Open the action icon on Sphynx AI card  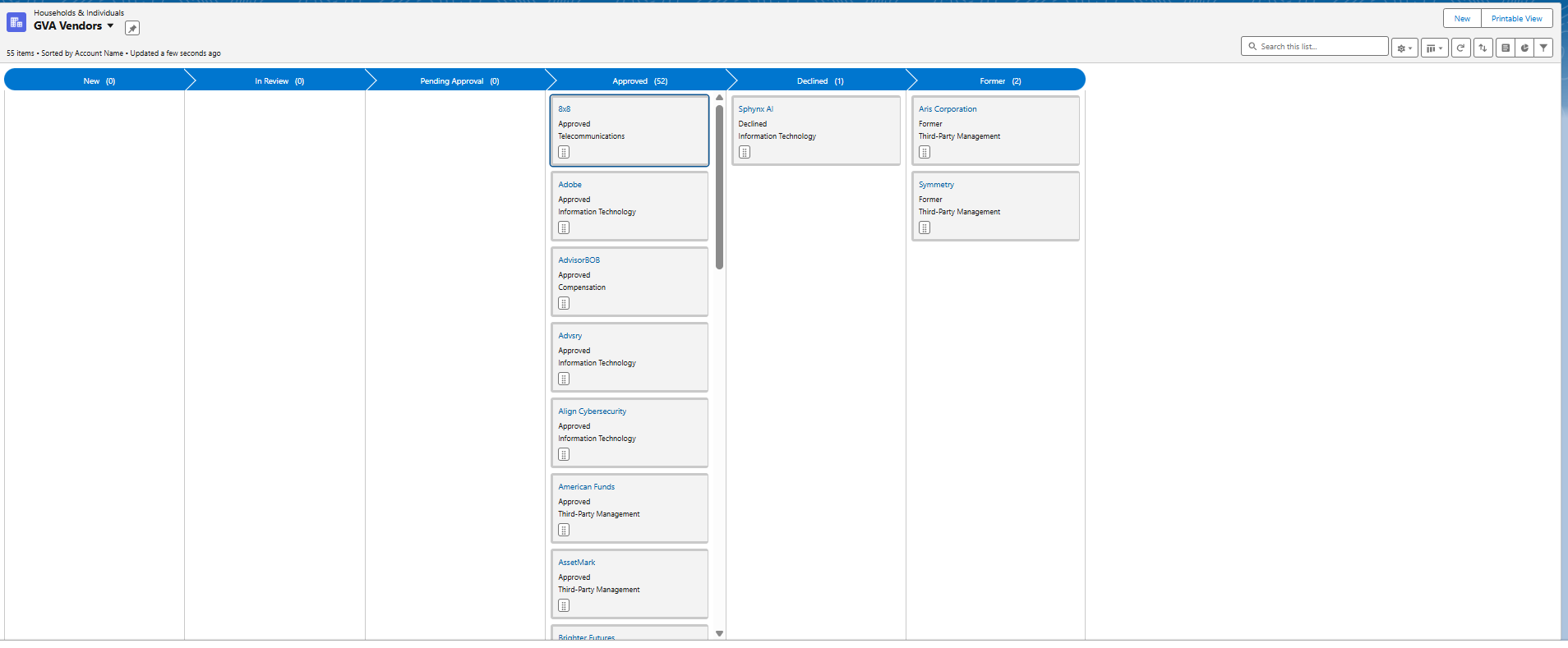pos(744,152)
